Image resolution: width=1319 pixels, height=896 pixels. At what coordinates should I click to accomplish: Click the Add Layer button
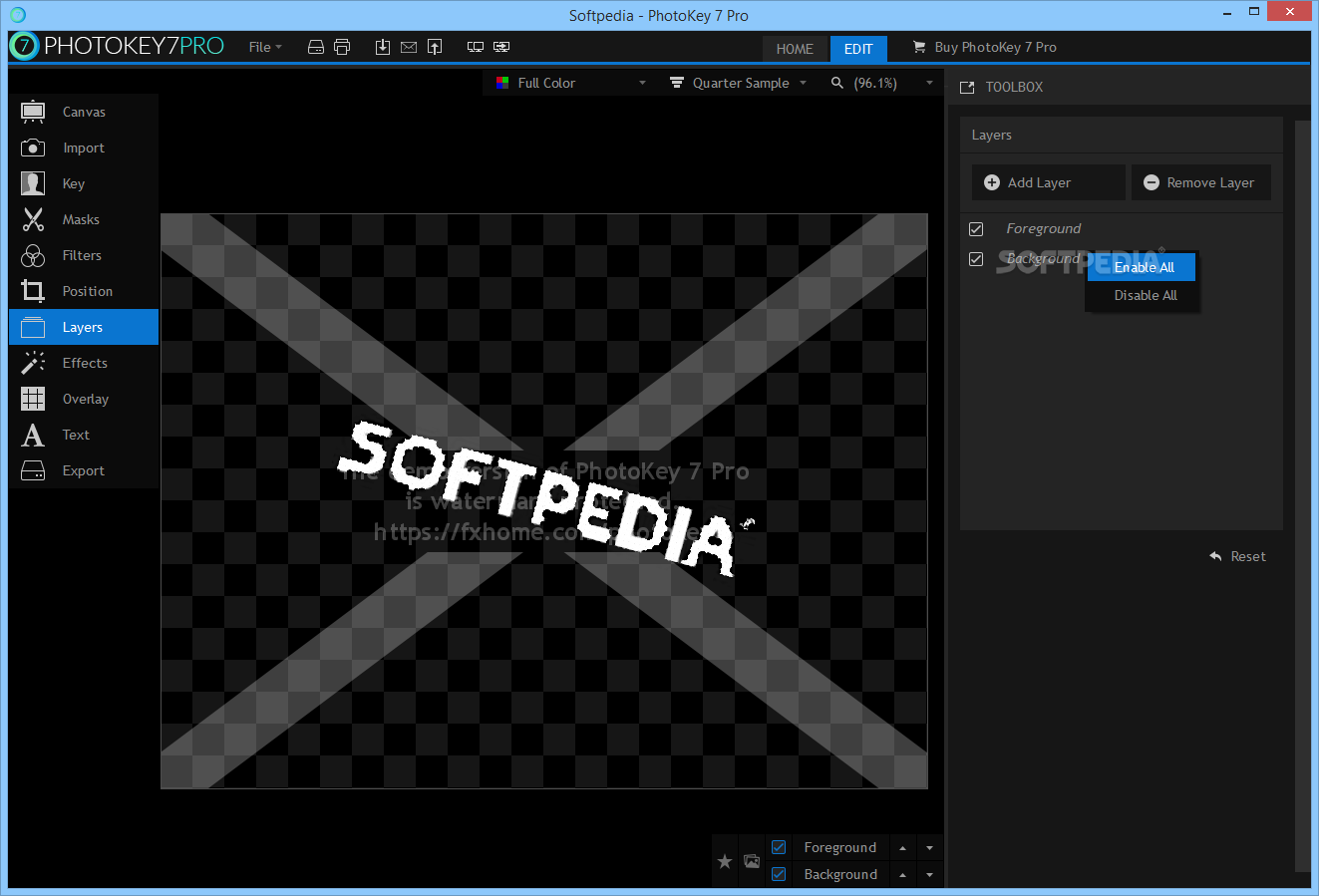point(1048,182)
